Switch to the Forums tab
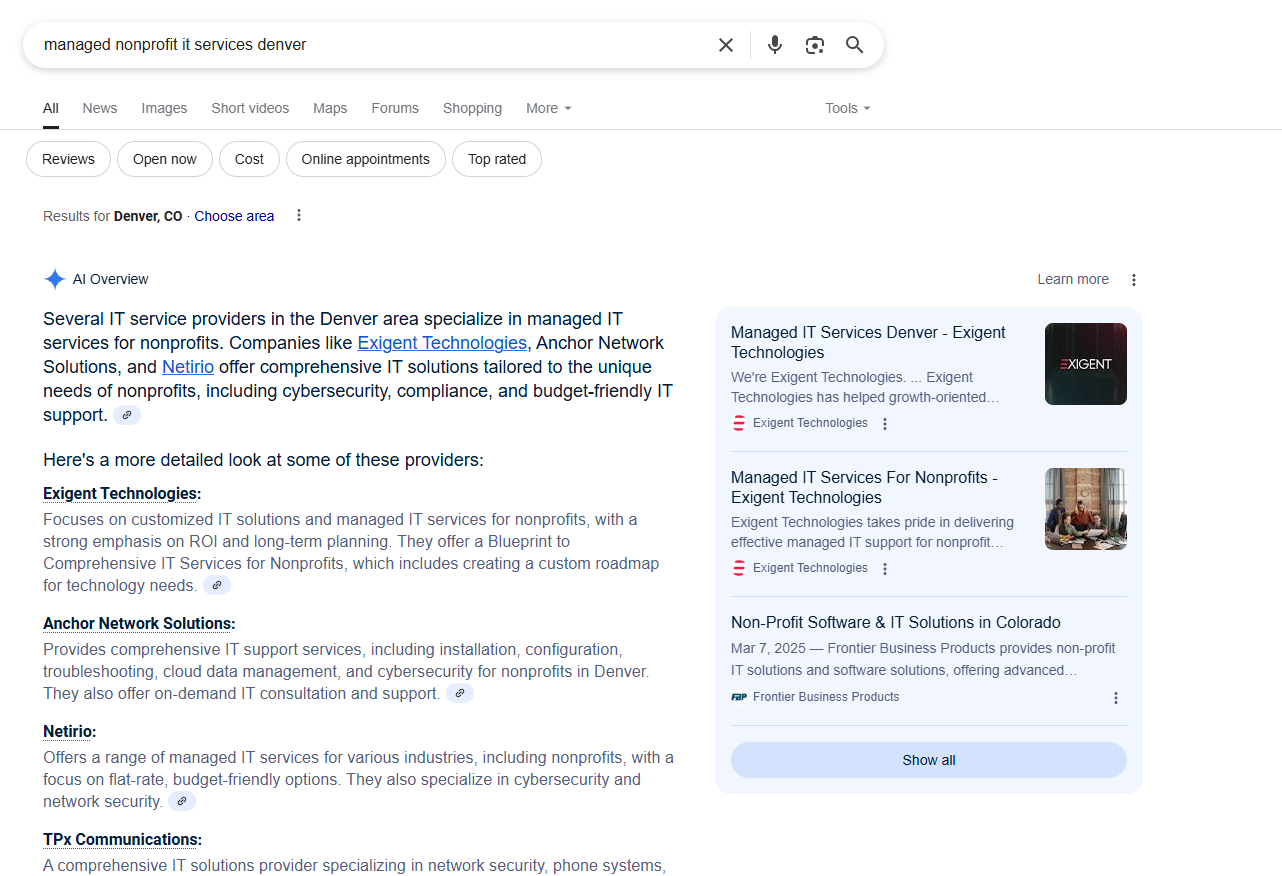 coord(395,108)
